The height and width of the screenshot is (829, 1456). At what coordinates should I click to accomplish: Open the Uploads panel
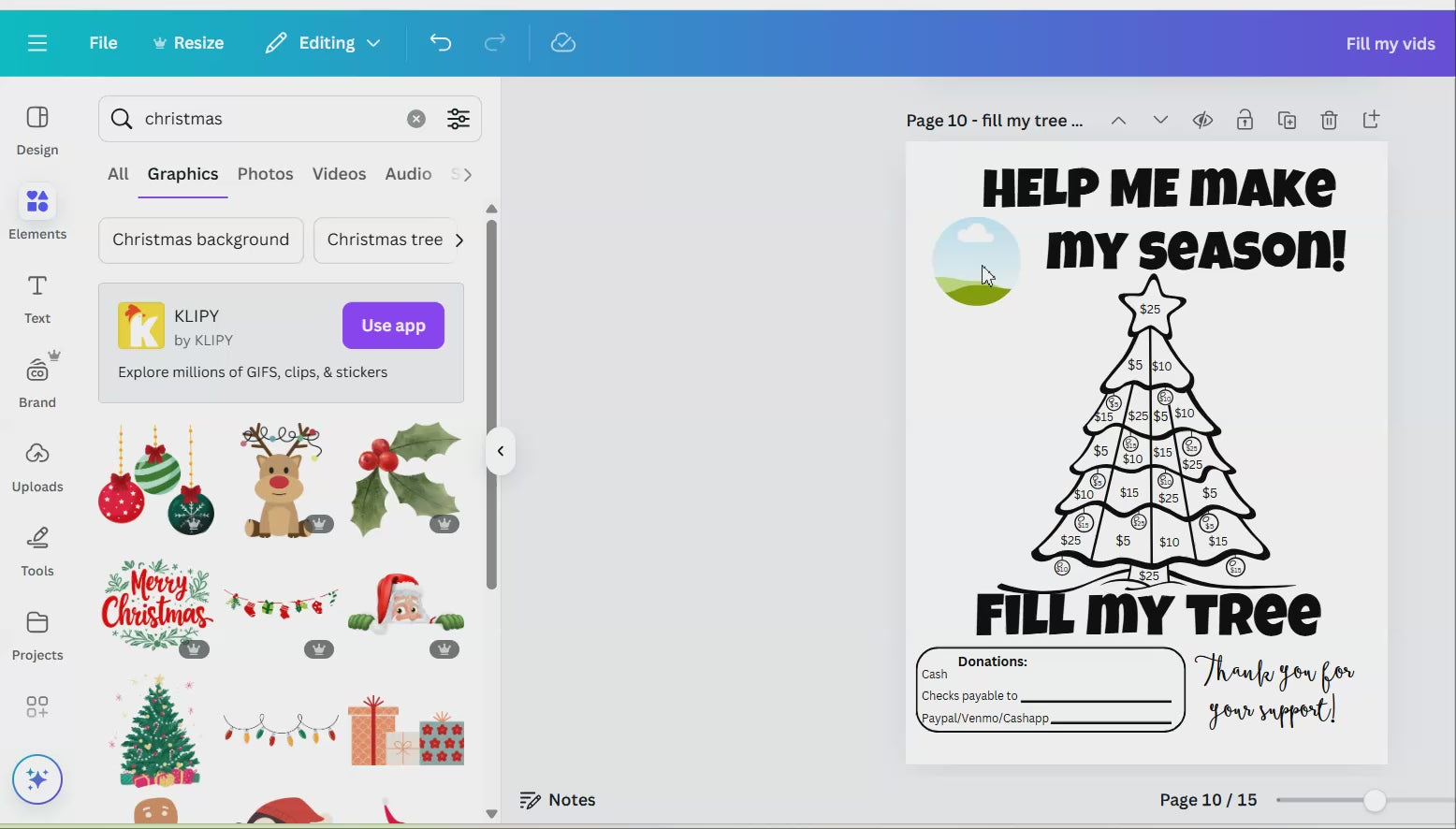[37, 466]
